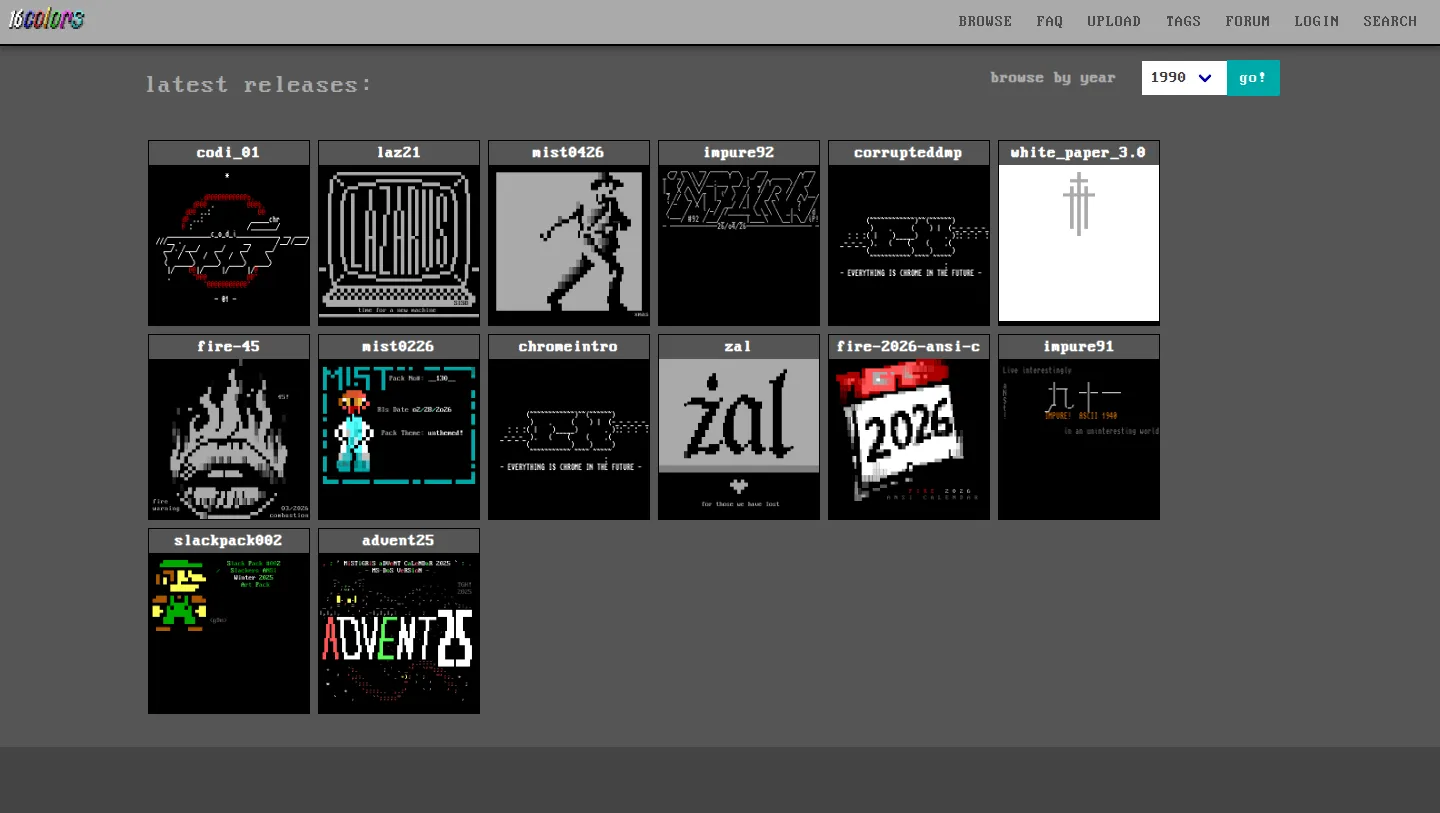
Task: Click the LOGIN link
Action: [1316, 21]
